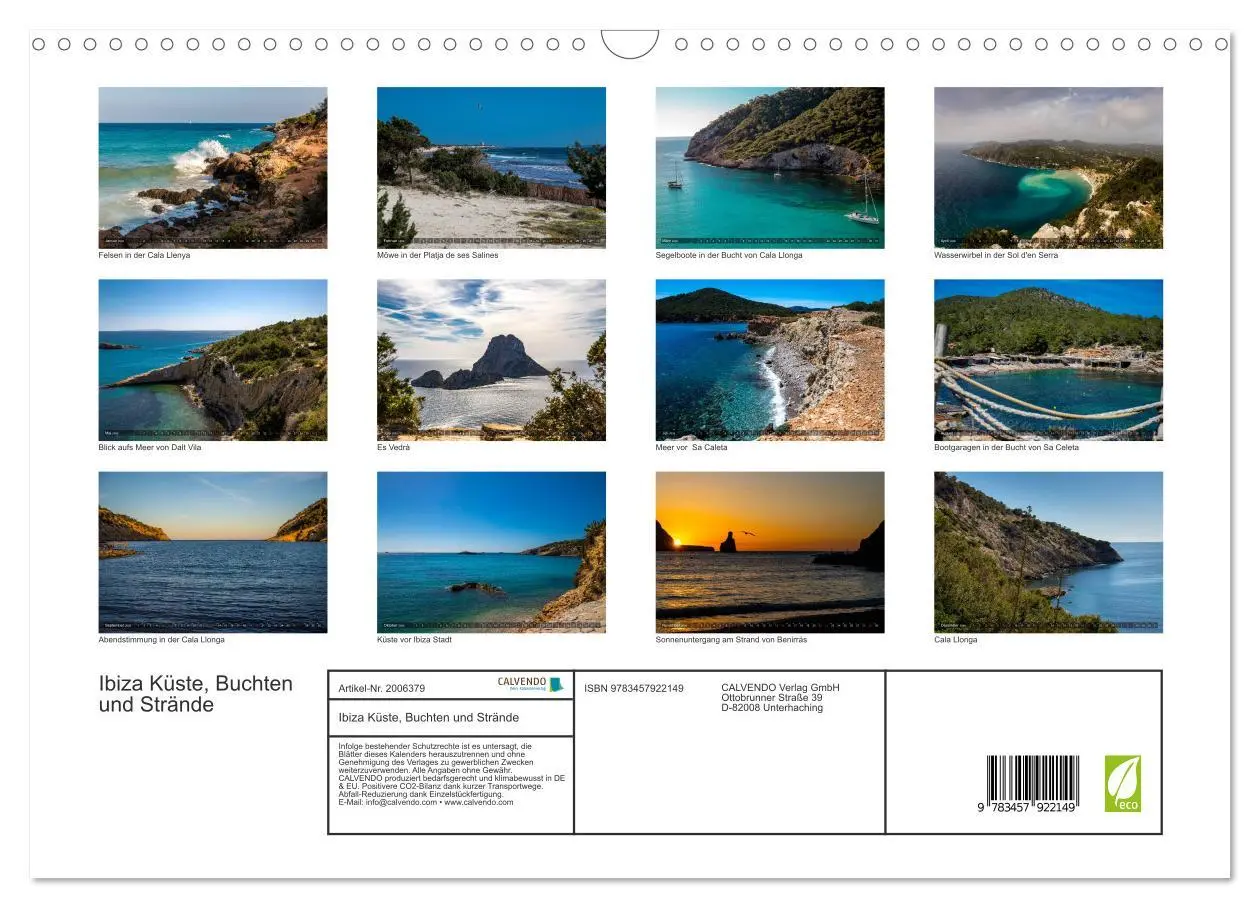Click caption 'Meer vor Sa Caleta'

click(x=692, y=447)
